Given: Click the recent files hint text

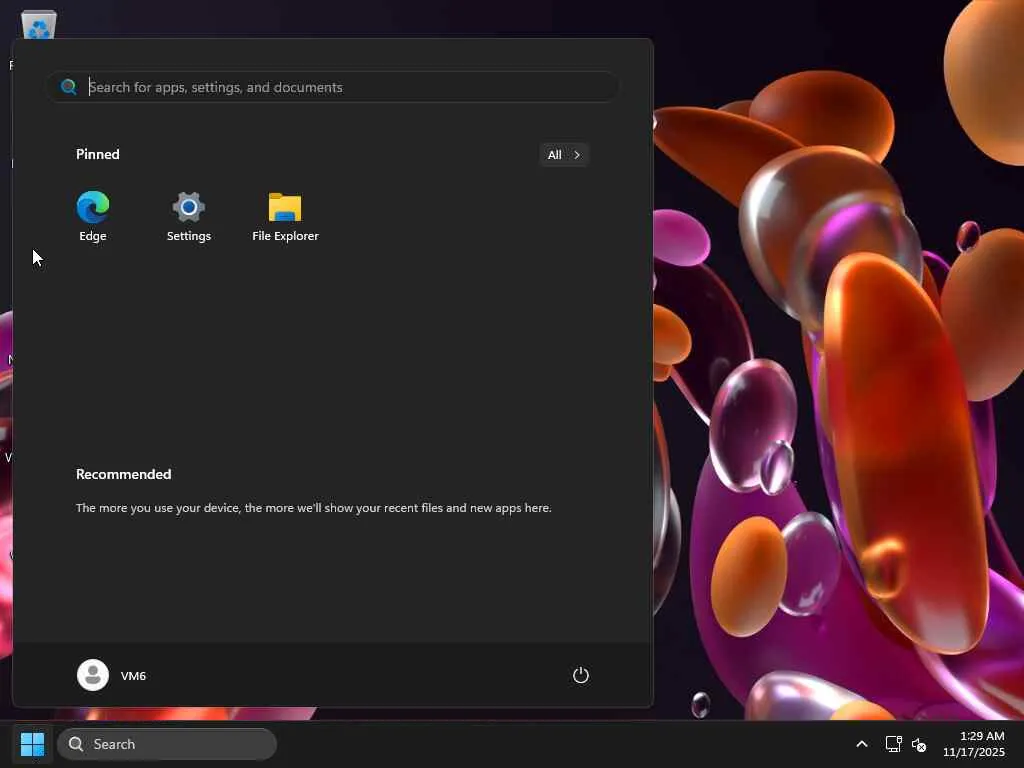Looking at the screenshot, I should point(313,507).
